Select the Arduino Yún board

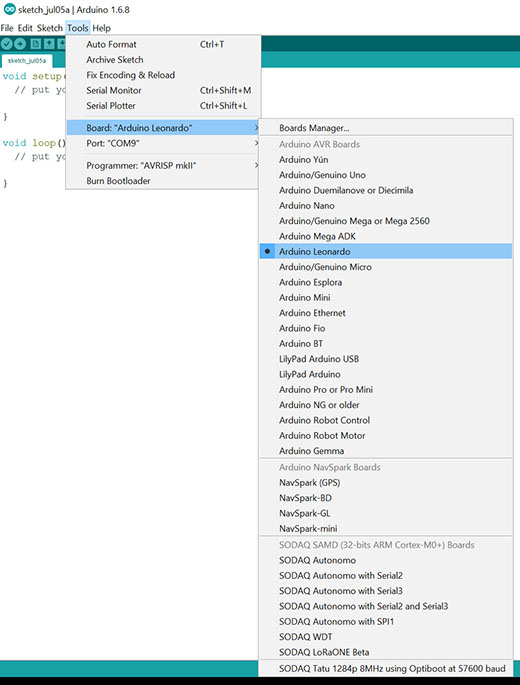(x=386, y=159)
